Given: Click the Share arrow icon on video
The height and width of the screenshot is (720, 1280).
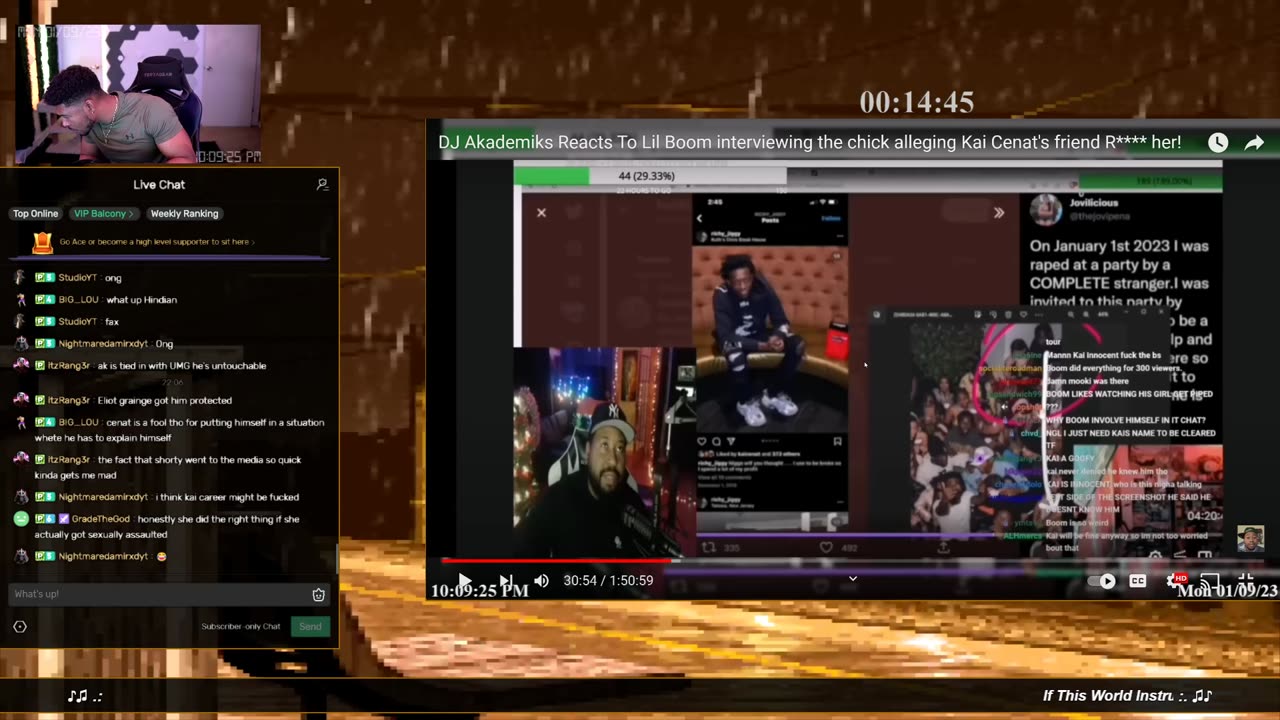Looking at the screenshot, I should (1254, 143).
